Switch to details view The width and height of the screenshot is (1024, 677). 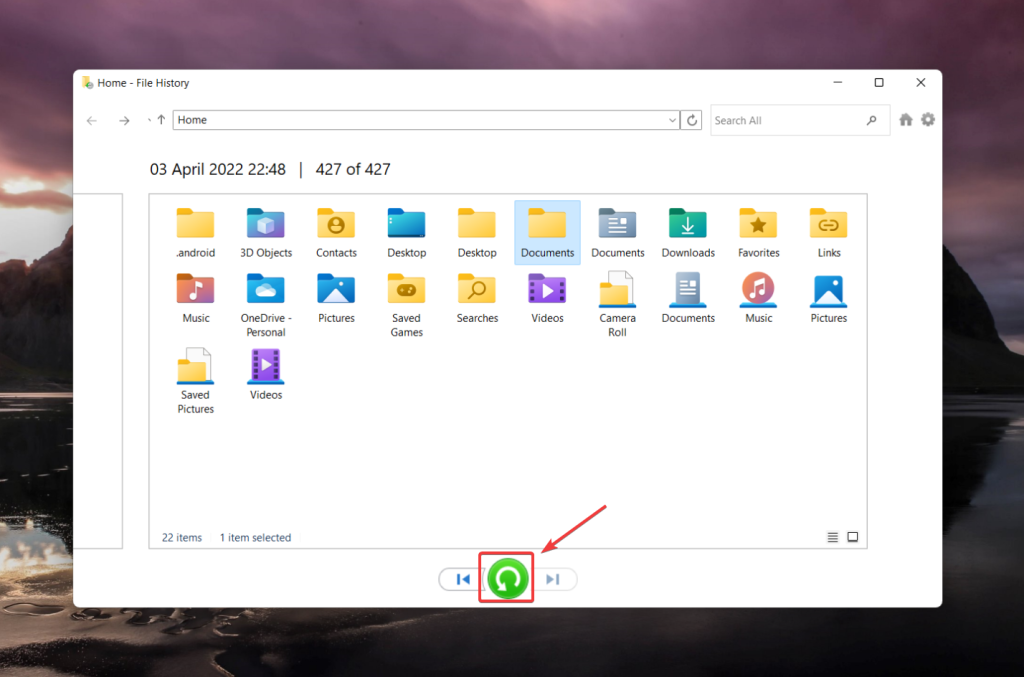click(831, 537)
